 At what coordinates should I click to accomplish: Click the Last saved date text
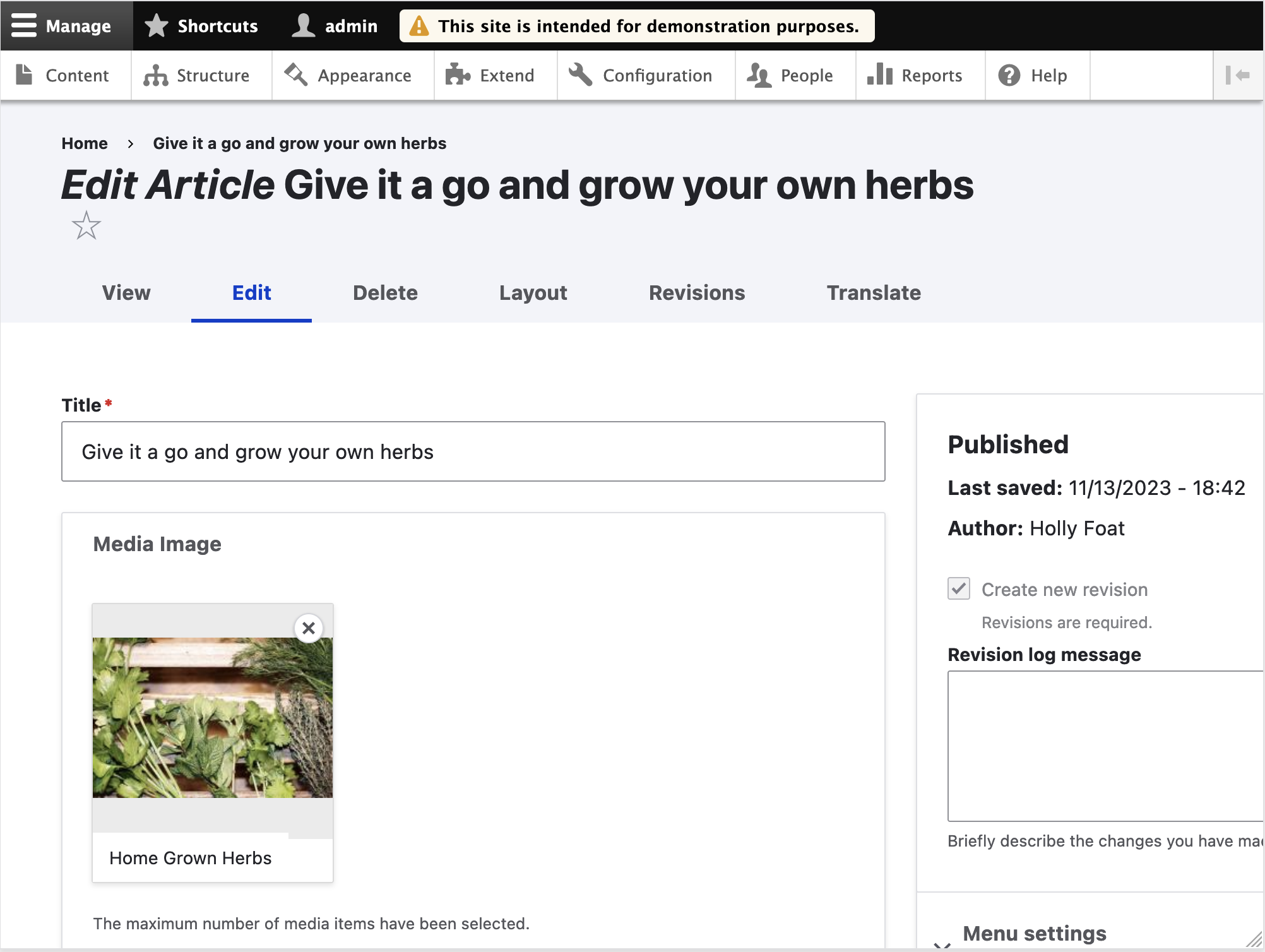[x=1096, y=488]
